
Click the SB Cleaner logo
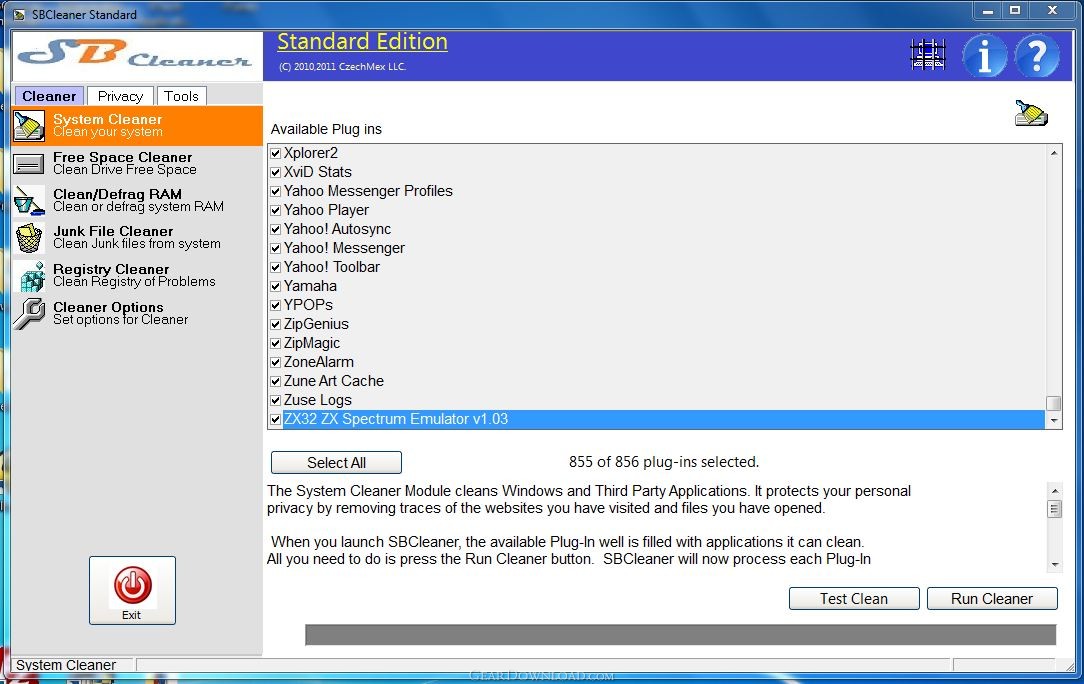coord(137,55)
